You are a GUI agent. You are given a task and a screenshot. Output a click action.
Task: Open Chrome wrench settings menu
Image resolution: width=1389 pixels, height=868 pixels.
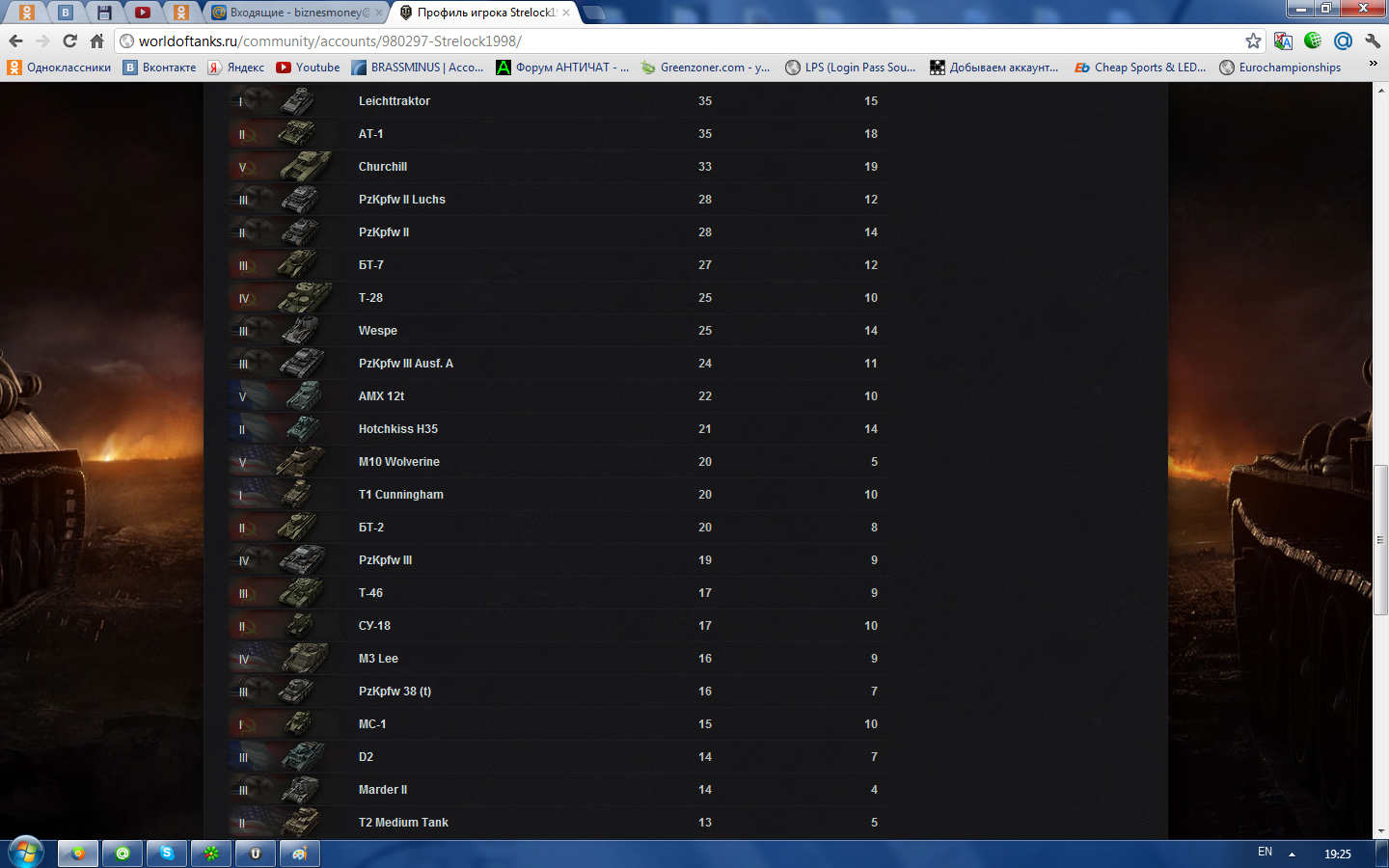[1373, 41]
